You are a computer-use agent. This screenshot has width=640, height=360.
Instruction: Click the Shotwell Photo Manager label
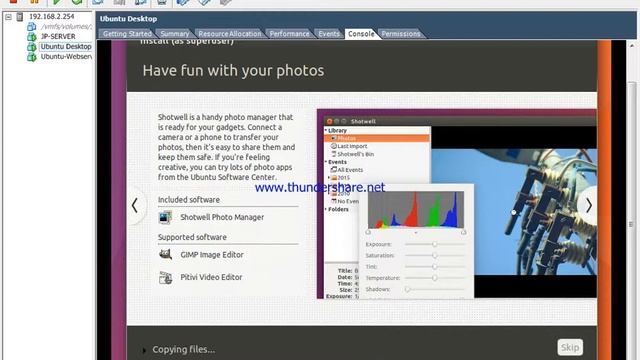click(x=222, y=217)
